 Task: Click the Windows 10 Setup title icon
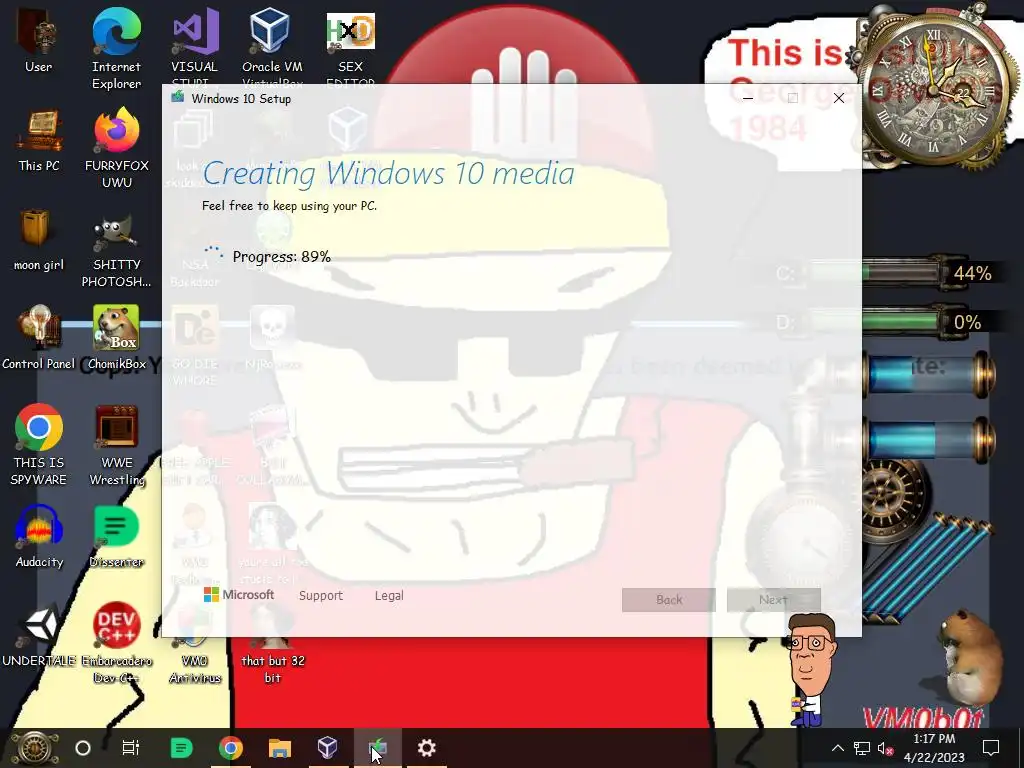pyautogui.click(x=178, y=98)
